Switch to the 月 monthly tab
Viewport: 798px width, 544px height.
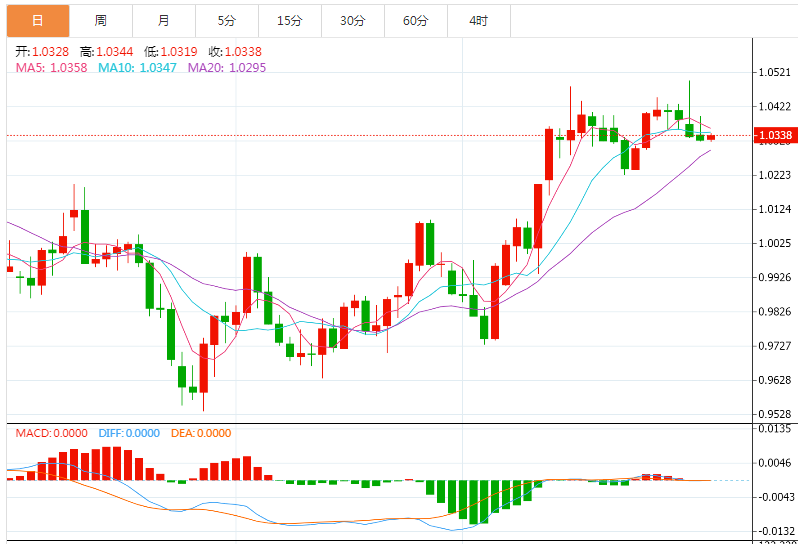164,21
